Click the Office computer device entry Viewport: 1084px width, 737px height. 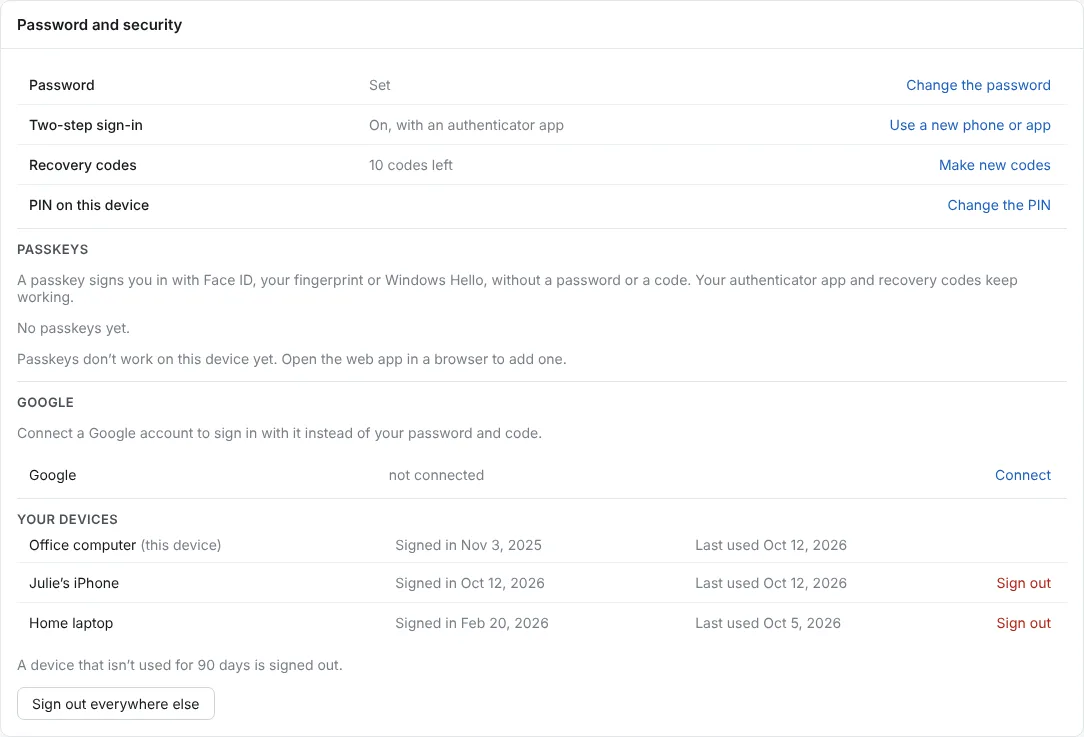(x=125, y=545)
